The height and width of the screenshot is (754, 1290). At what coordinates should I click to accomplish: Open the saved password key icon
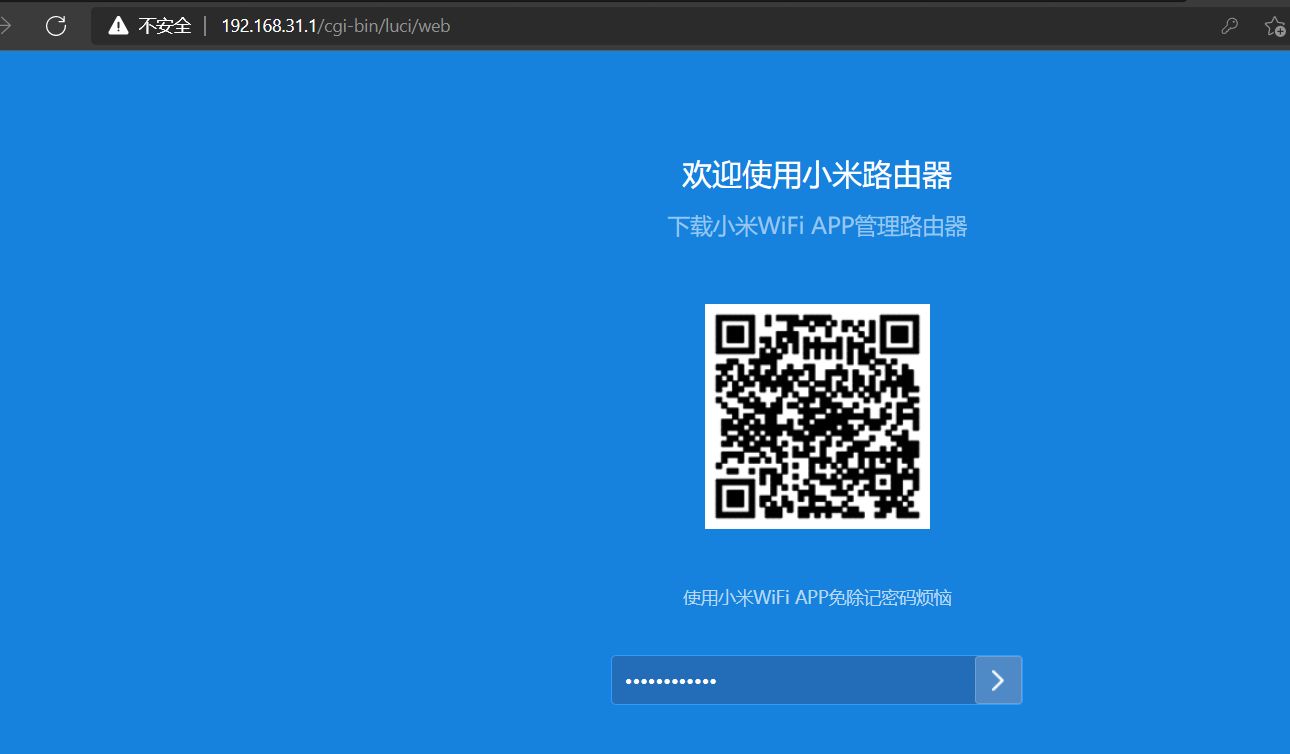click(1230, 26)
